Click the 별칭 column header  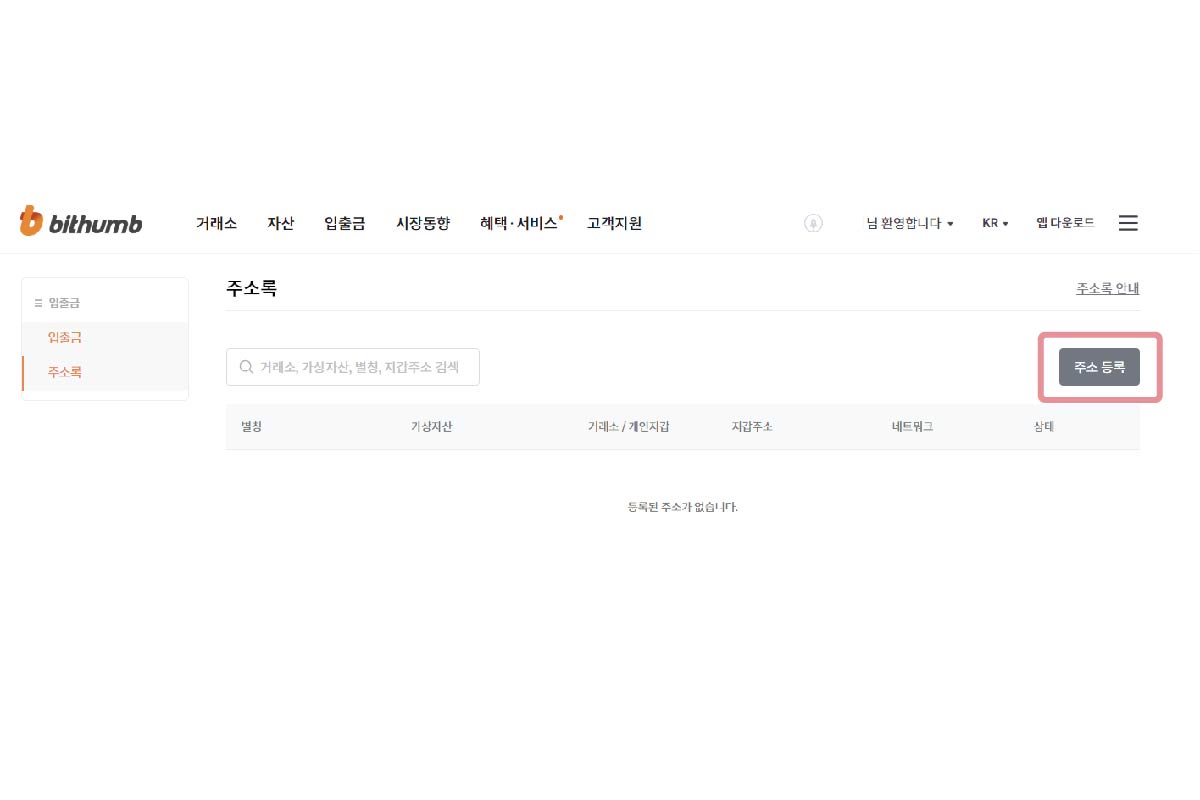251,427
